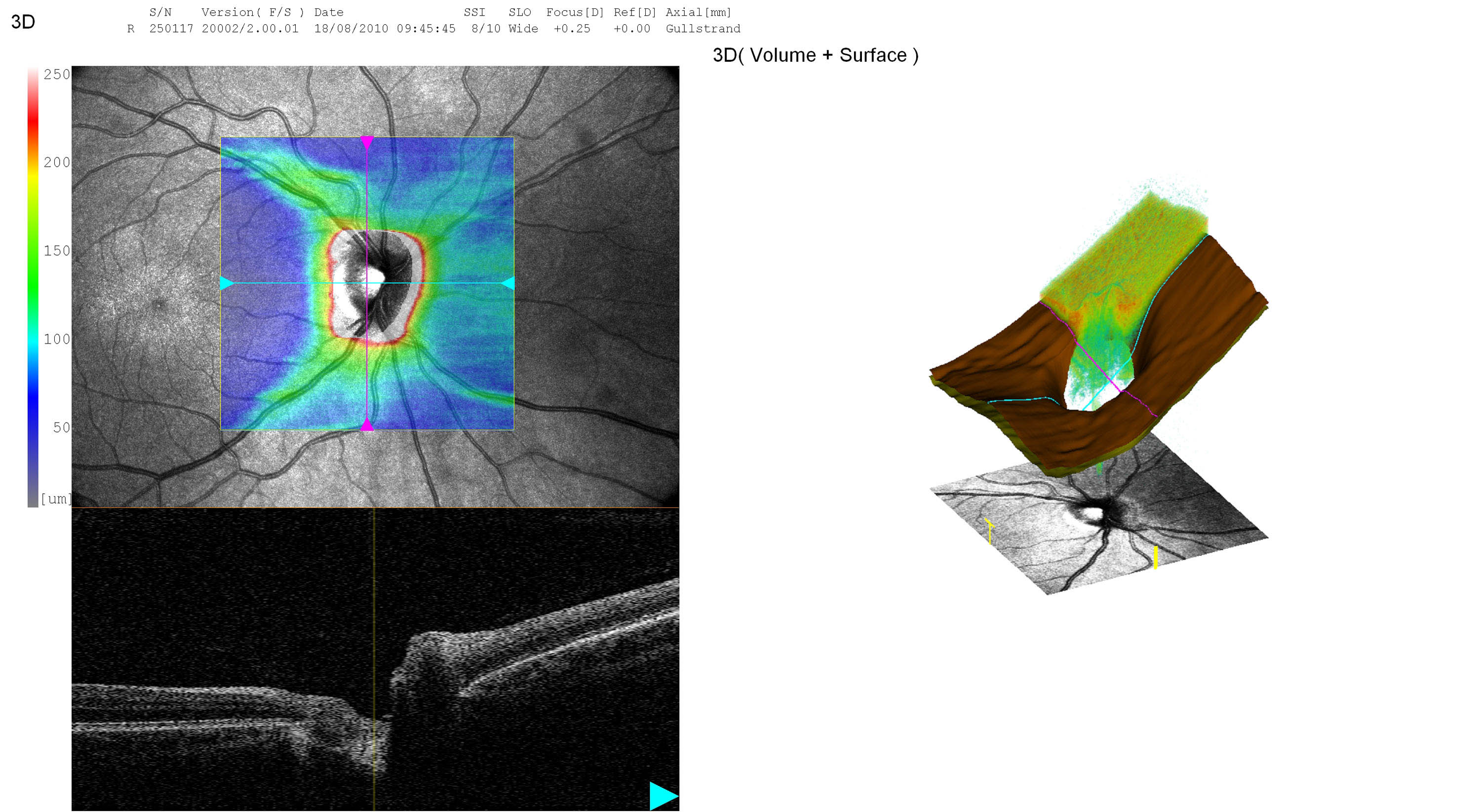1481x812 pixels.
Task: Click the eye indicator 'R'
Action: click(130, 29)
